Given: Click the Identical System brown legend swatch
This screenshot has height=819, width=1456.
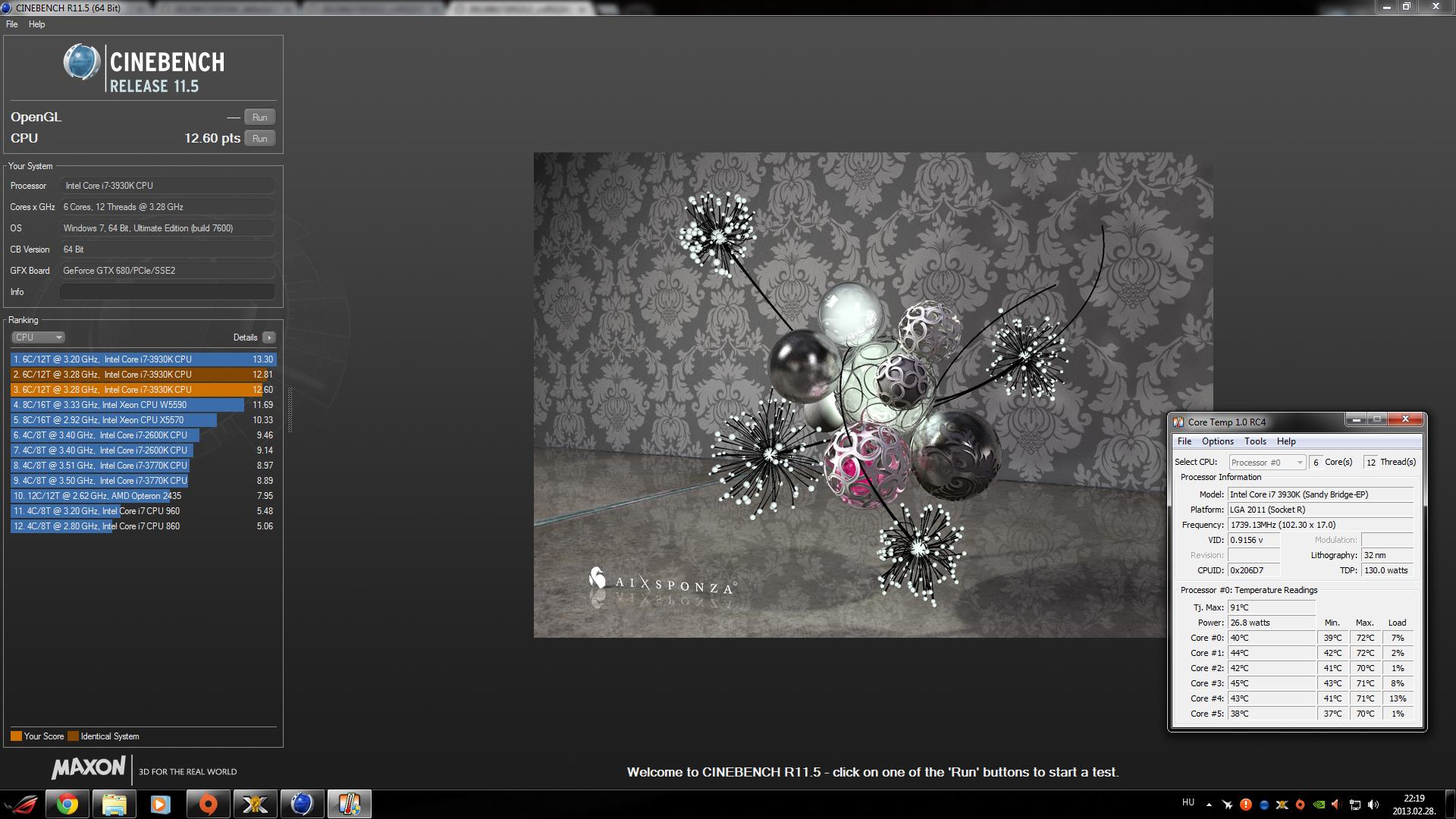Looking at the screenshot, I should point(73,736).
